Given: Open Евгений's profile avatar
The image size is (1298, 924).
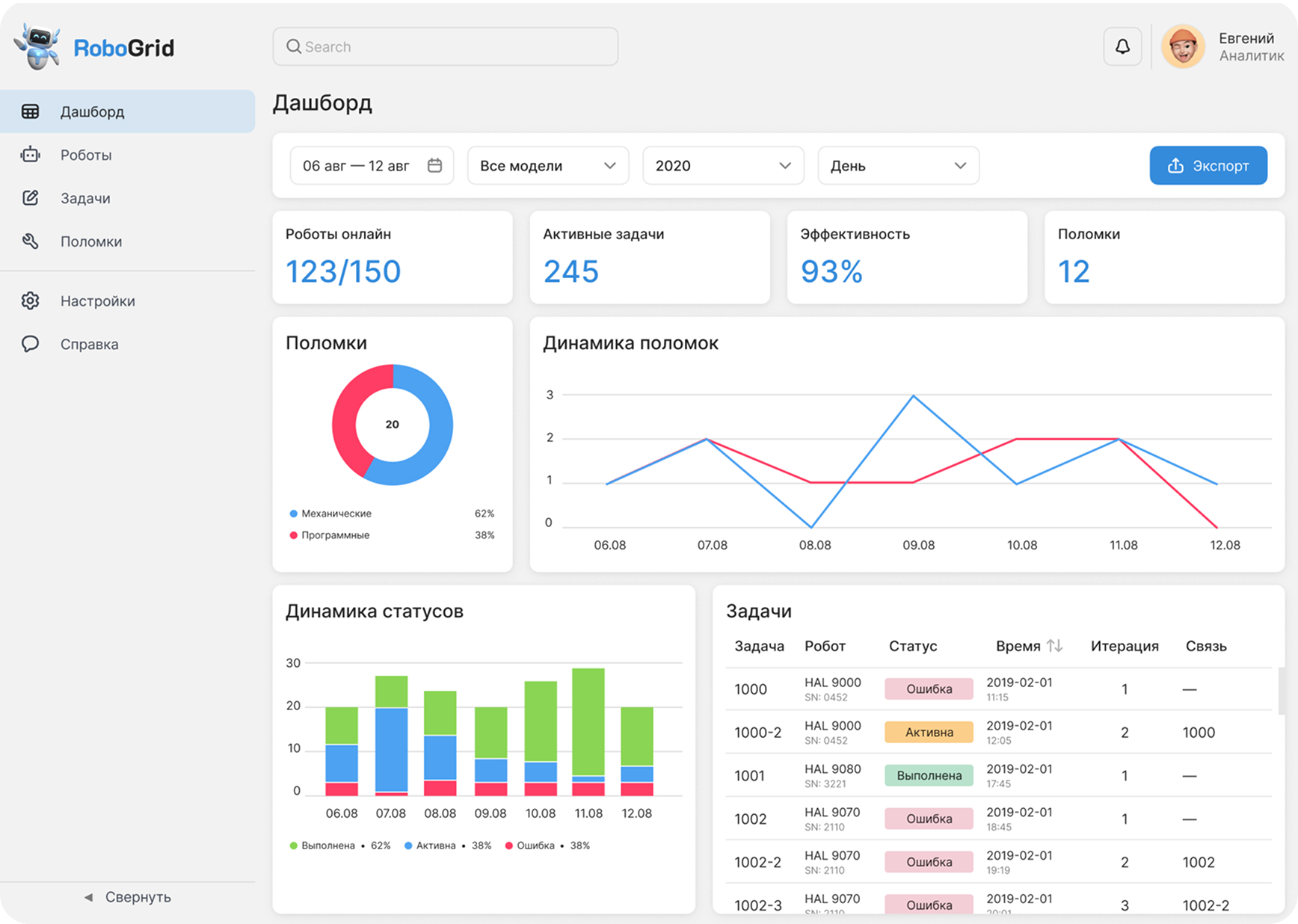Looking at the screenshot, I should click(1183, 46).
